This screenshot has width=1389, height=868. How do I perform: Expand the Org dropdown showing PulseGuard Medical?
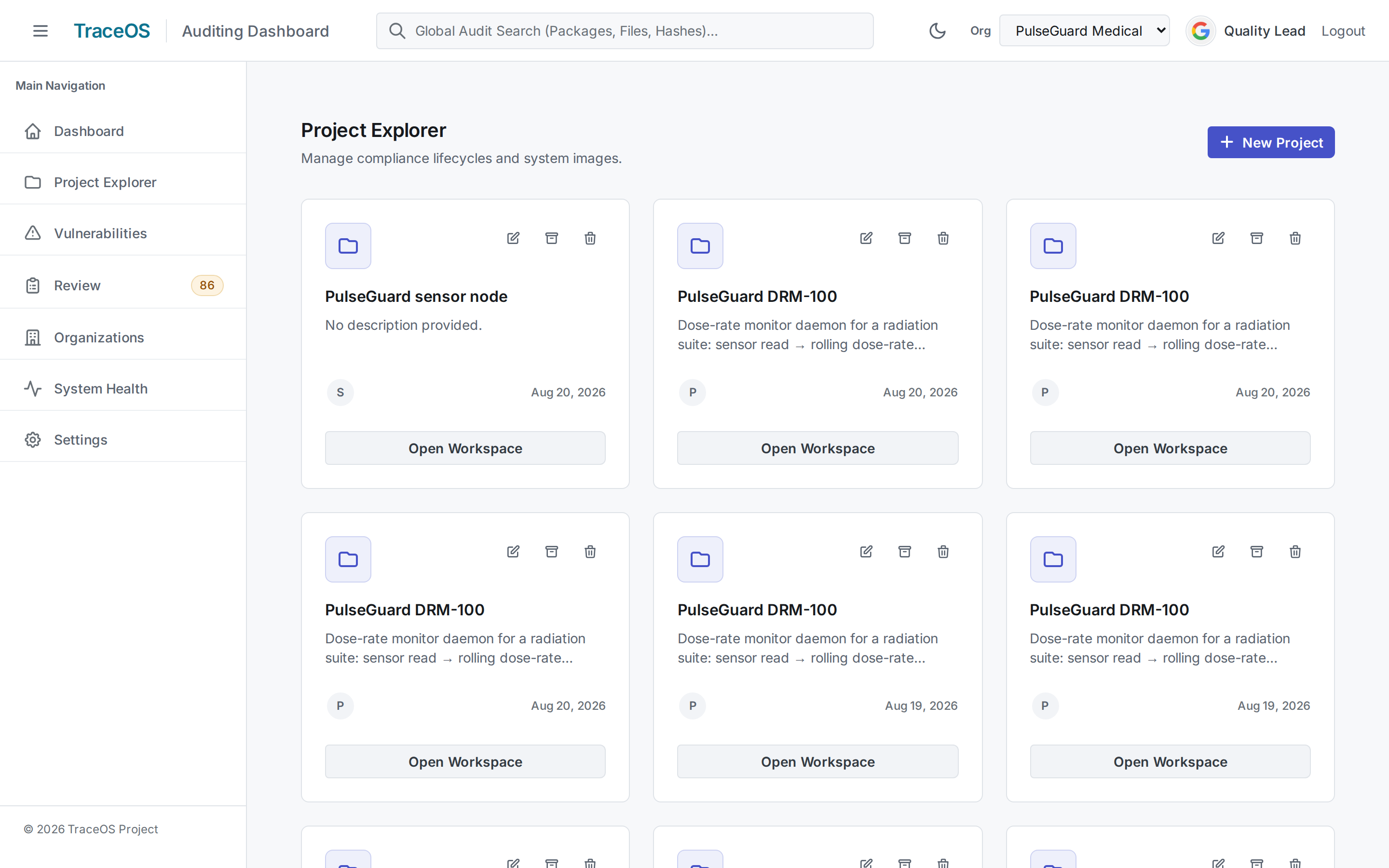(1084, 31)
